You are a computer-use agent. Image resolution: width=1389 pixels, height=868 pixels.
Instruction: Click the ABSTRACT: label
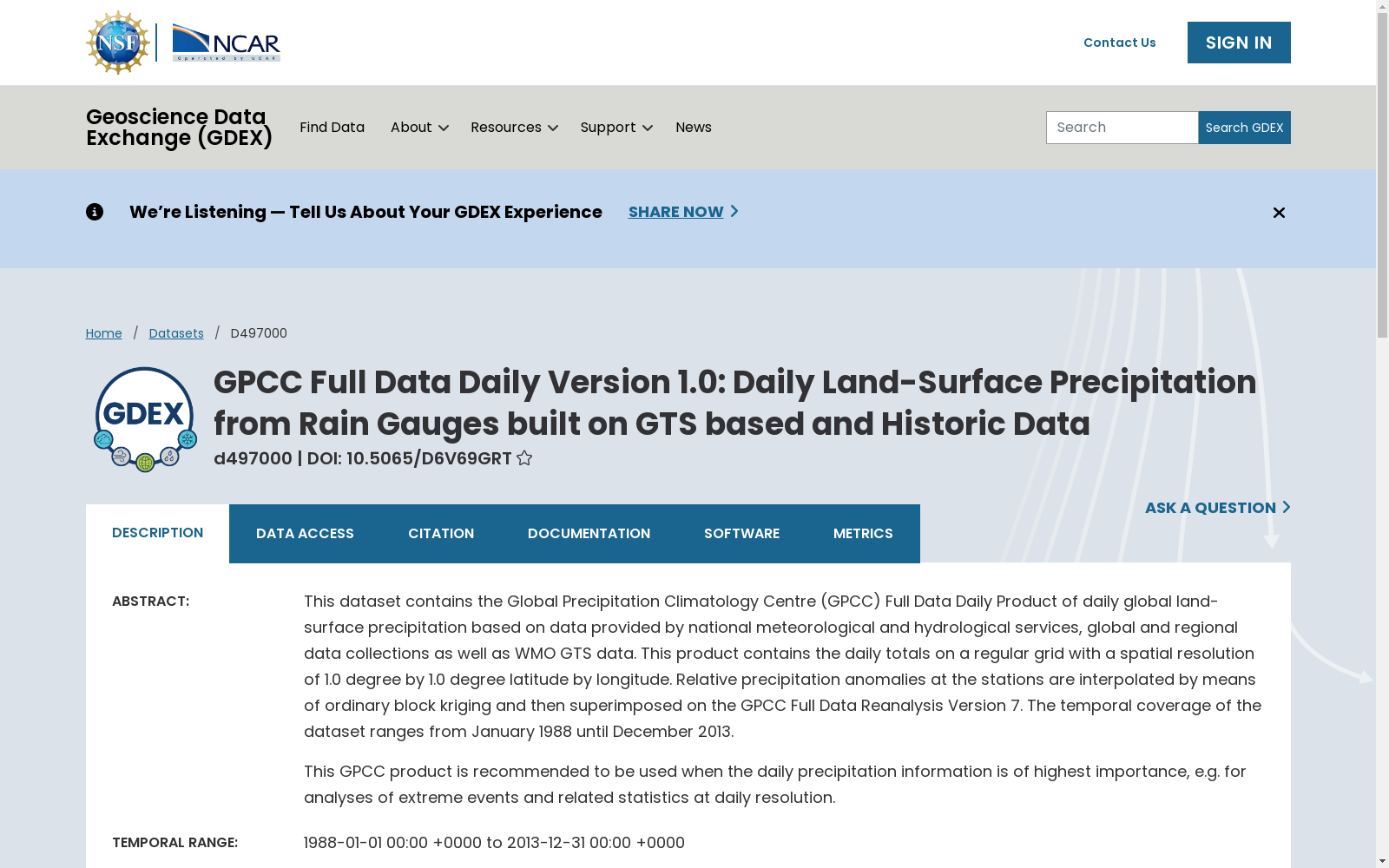pyautogui.click(x=150, y=602)
